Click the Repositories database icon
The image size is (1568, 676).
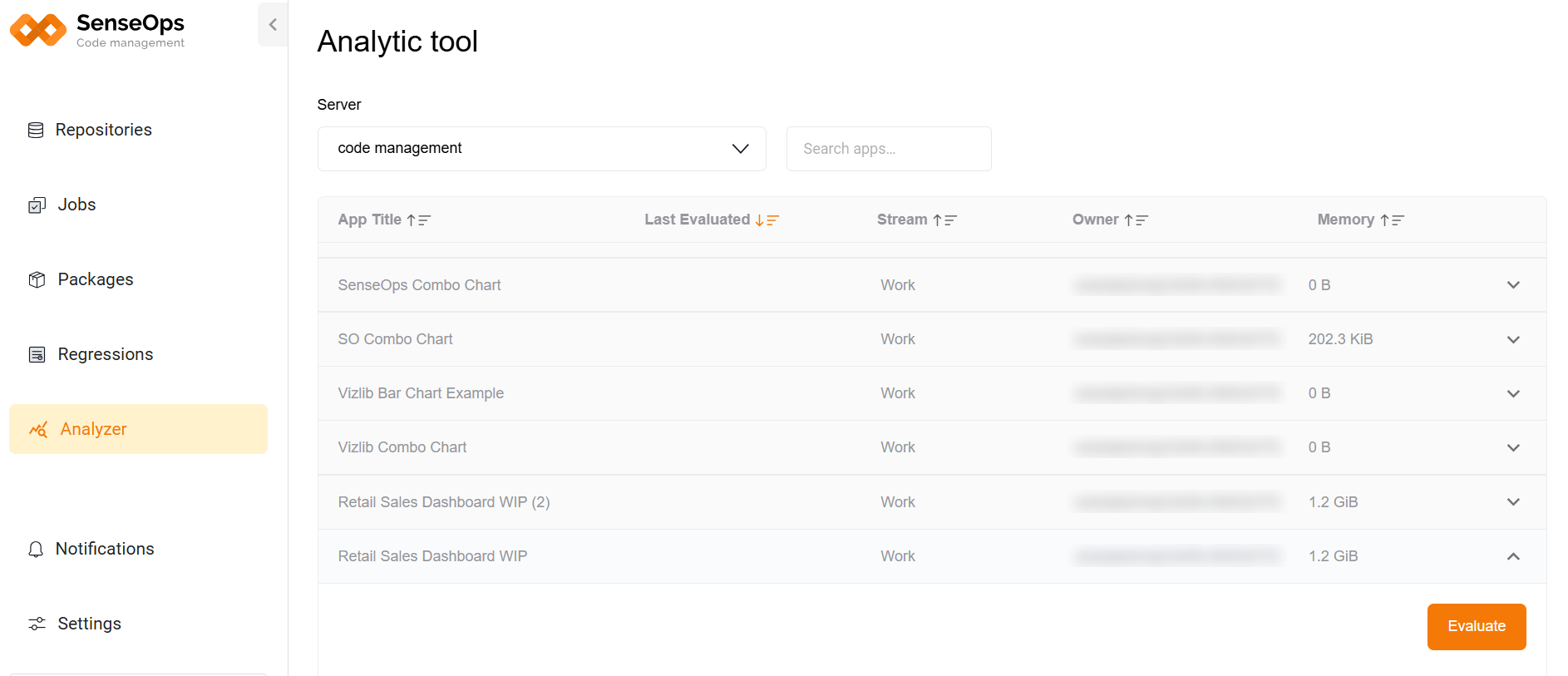(36, 130)
